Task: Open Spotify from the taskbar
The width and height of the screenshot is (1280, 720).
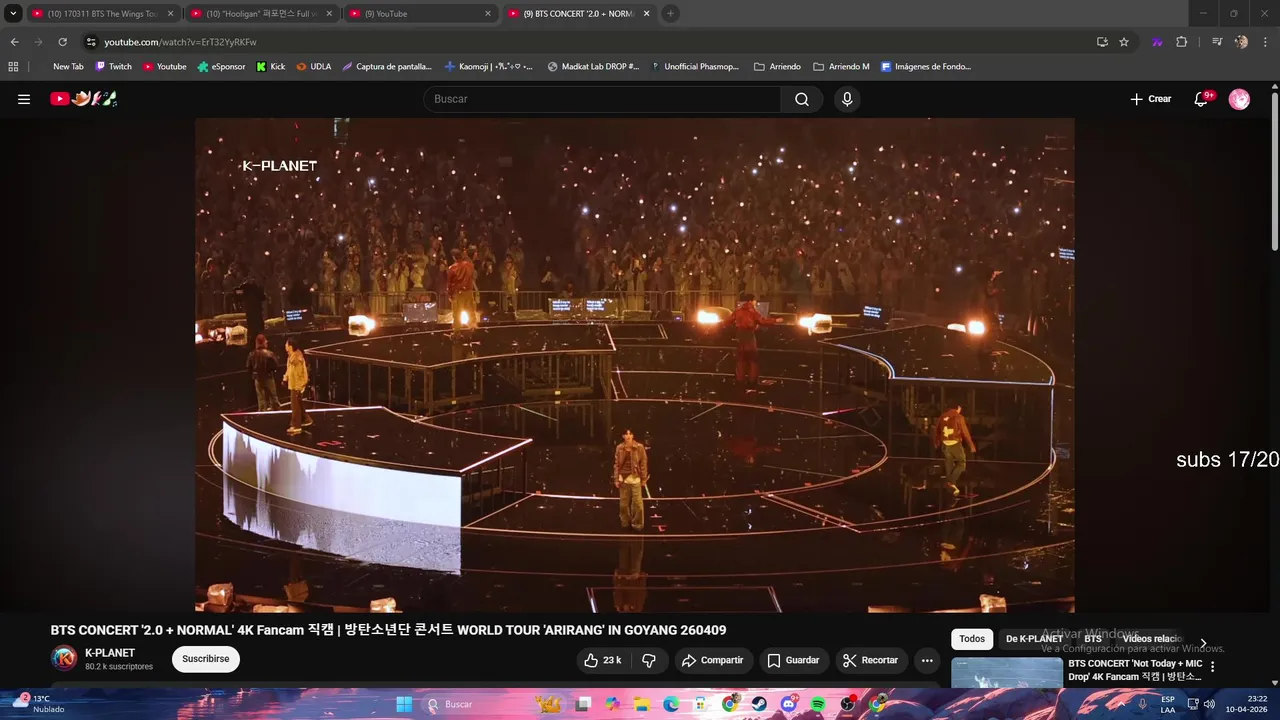Action: pos(818,704)
